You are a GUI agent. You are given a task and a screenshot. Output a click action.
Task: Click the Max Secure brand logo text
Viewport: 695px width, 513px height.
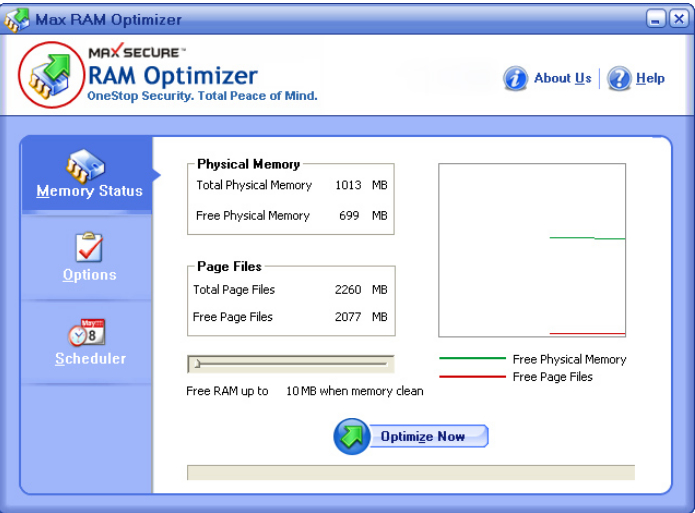tap(137, 52)
